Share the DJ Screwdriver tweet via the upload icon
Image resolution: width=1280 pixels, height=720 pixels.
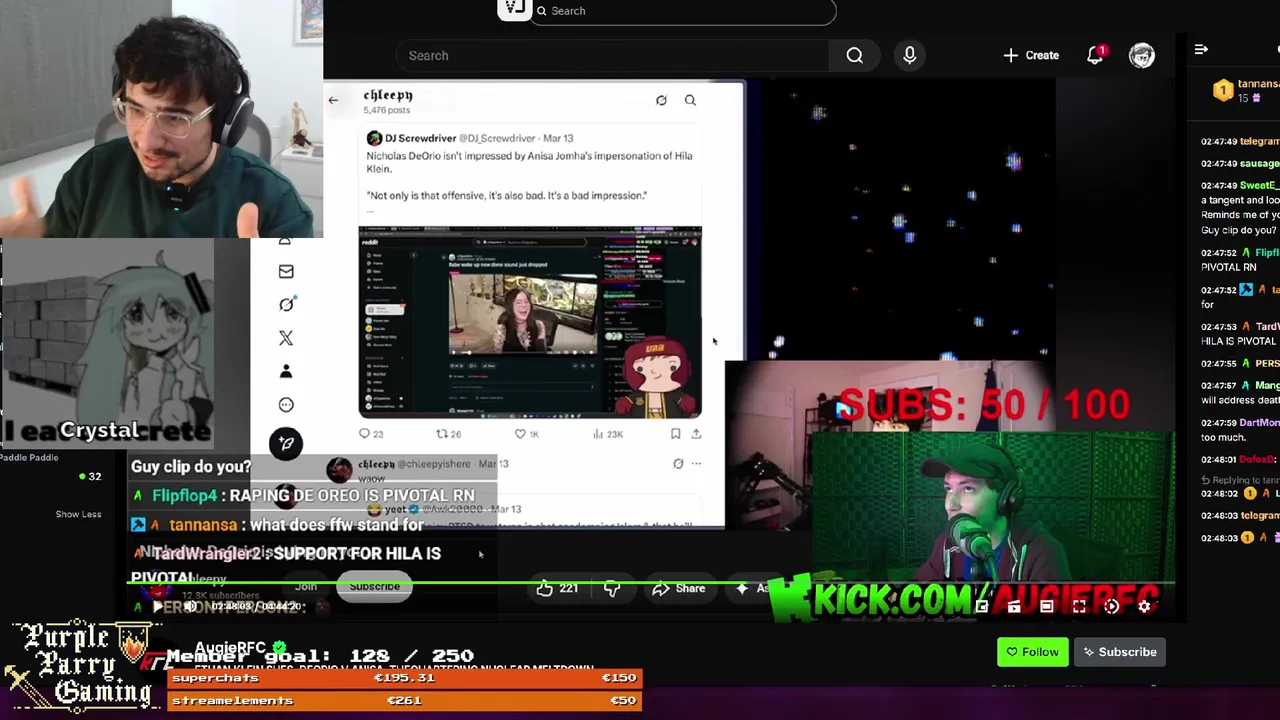pyautogui.click(x=696, y=434)
